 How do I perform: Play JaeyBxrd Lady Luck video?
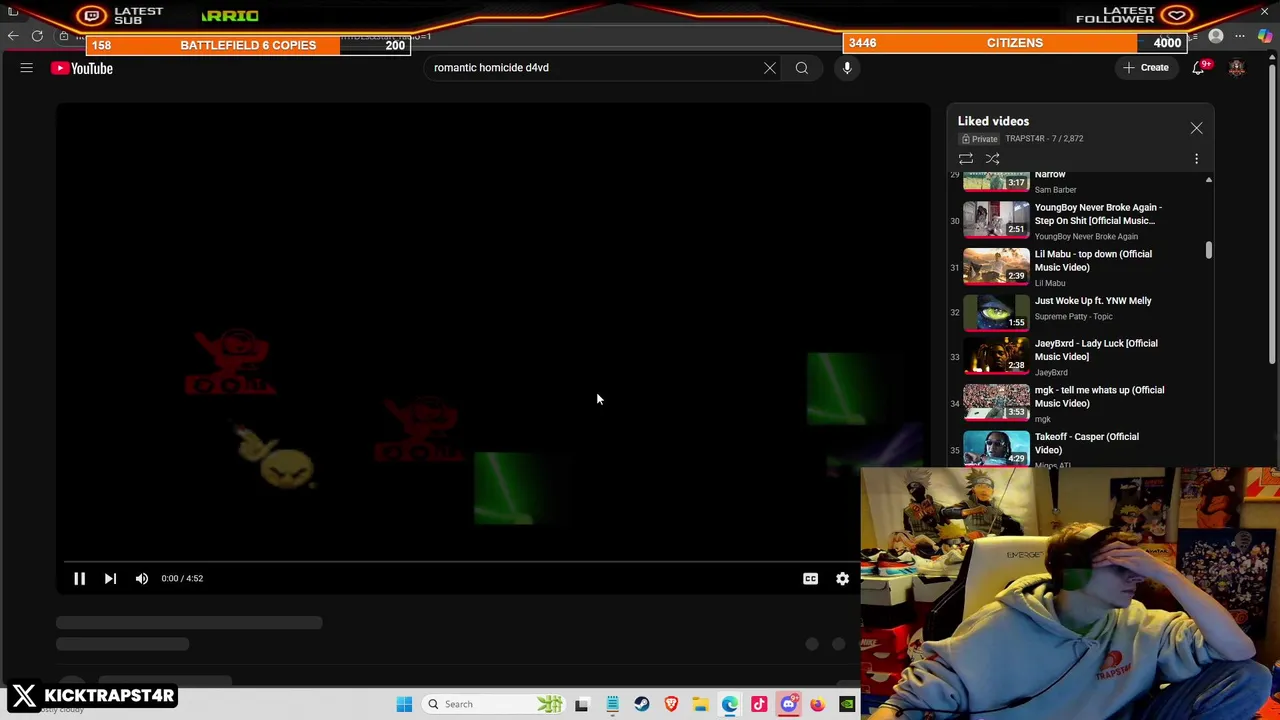[x=1096, y=350]
